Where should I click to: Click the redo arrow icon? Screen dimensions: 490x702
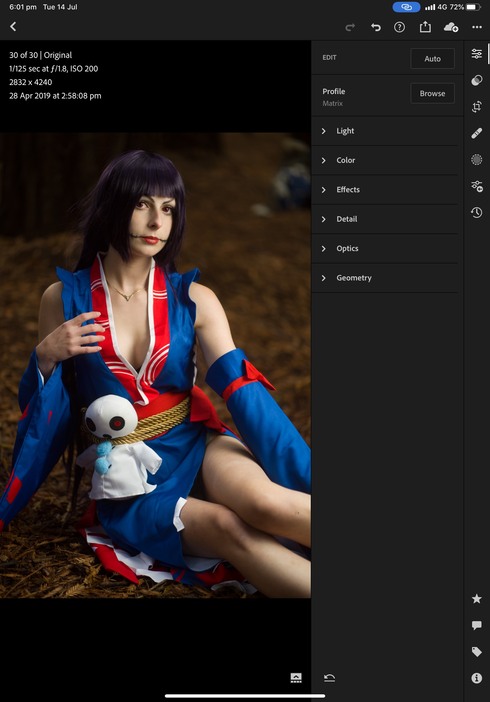350,27
